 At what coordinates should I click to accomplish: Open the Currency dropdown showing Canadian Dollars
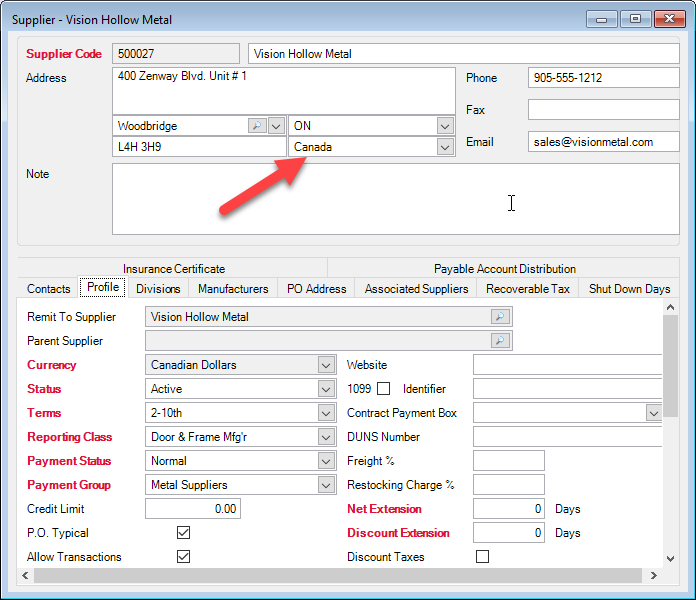[x=326, y=365]
